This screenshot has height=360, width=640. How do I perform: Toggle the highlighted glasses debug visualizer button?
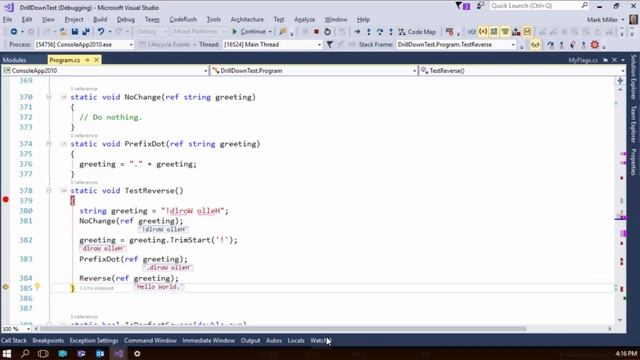pyautogui.click(x=535, y=44)
